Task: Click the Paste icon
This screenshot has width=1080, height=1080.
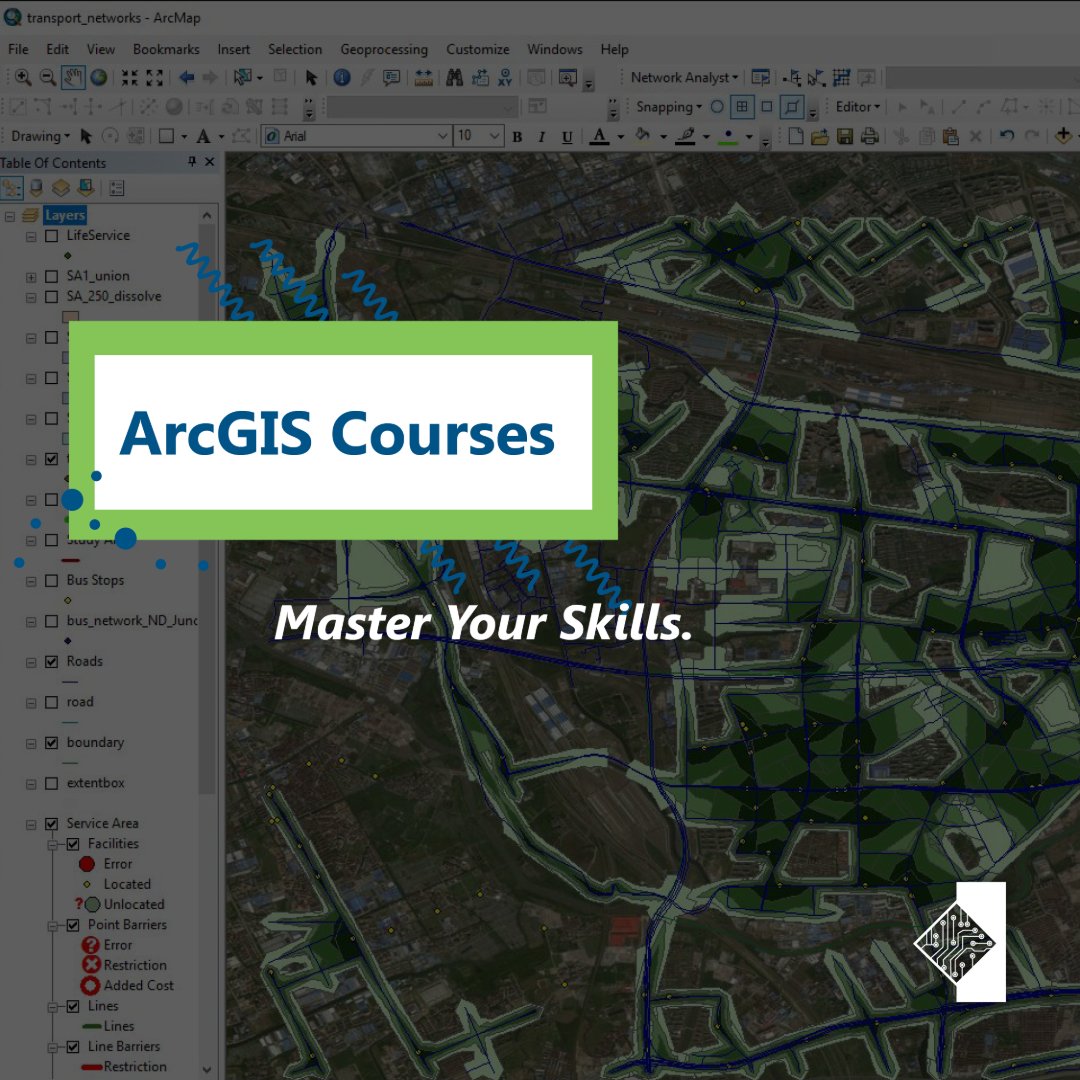Action: (951, 136)
